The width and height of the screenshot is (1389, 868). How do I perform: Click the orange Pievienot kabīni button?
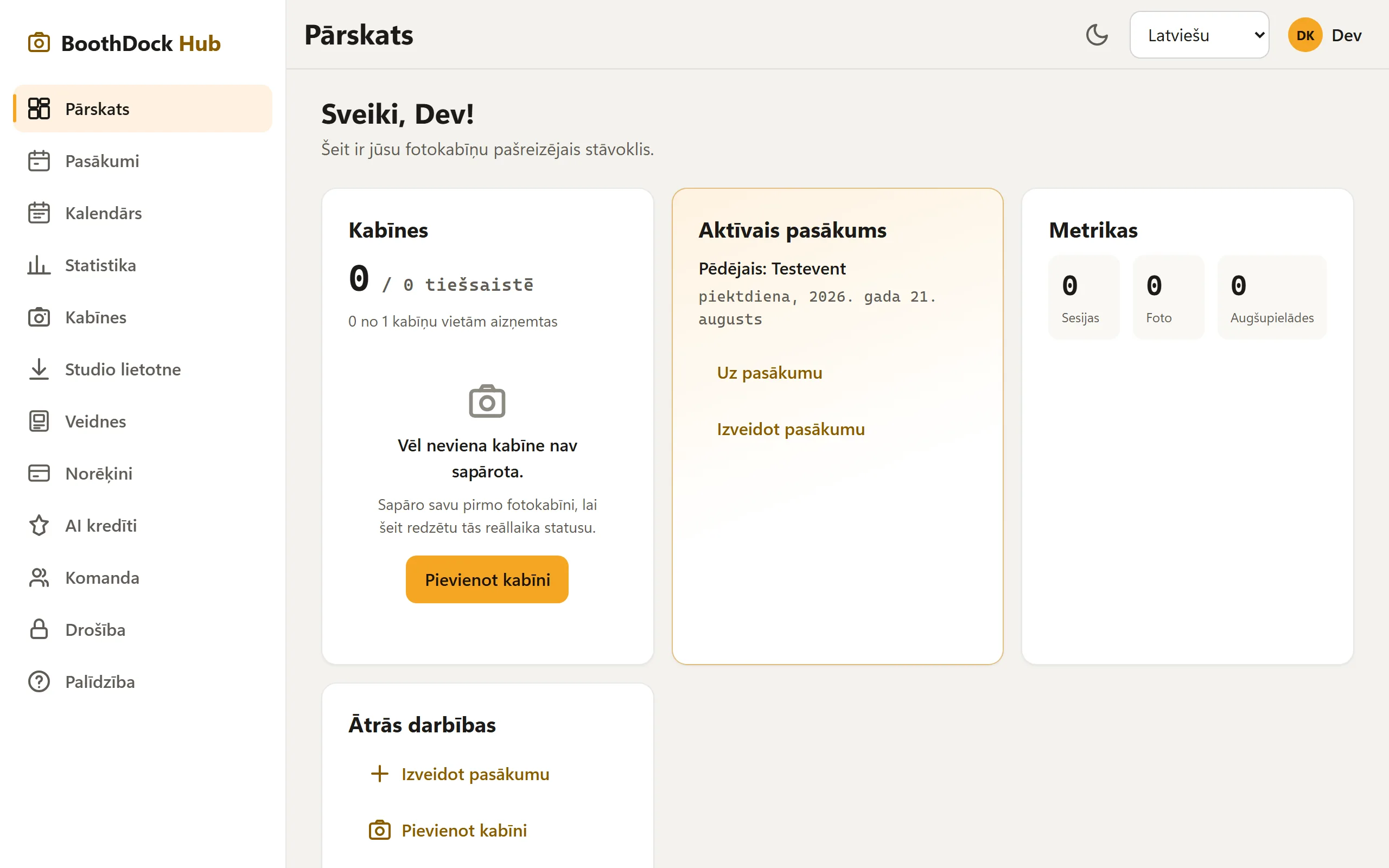click(x=487, y=579)
